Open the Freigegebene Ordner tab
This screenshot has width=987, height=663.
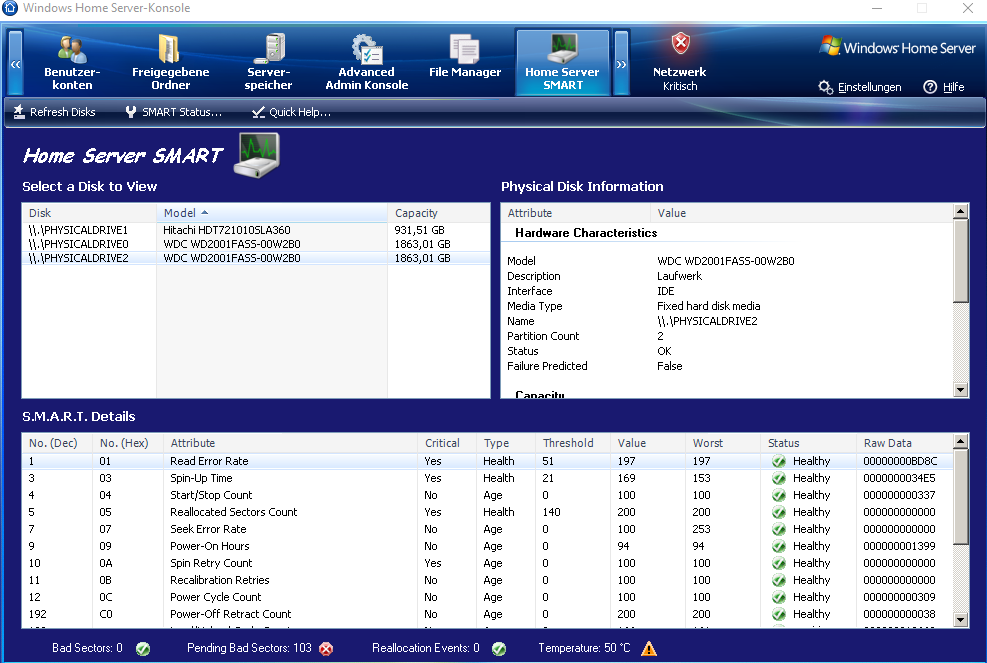[x=171, y=63]
